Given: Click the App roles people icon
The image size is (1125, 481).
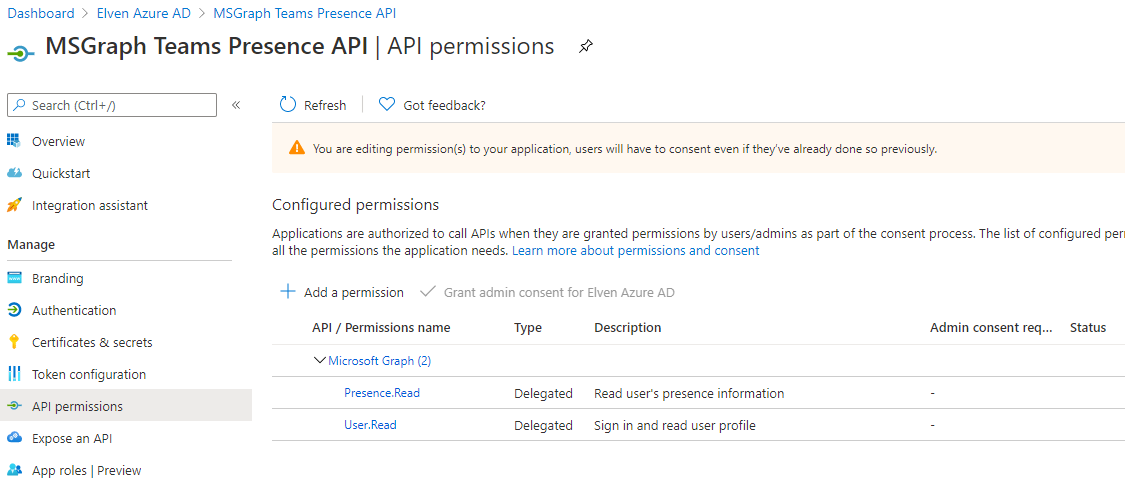Looking at the screenshot, I should coord(14,470).
